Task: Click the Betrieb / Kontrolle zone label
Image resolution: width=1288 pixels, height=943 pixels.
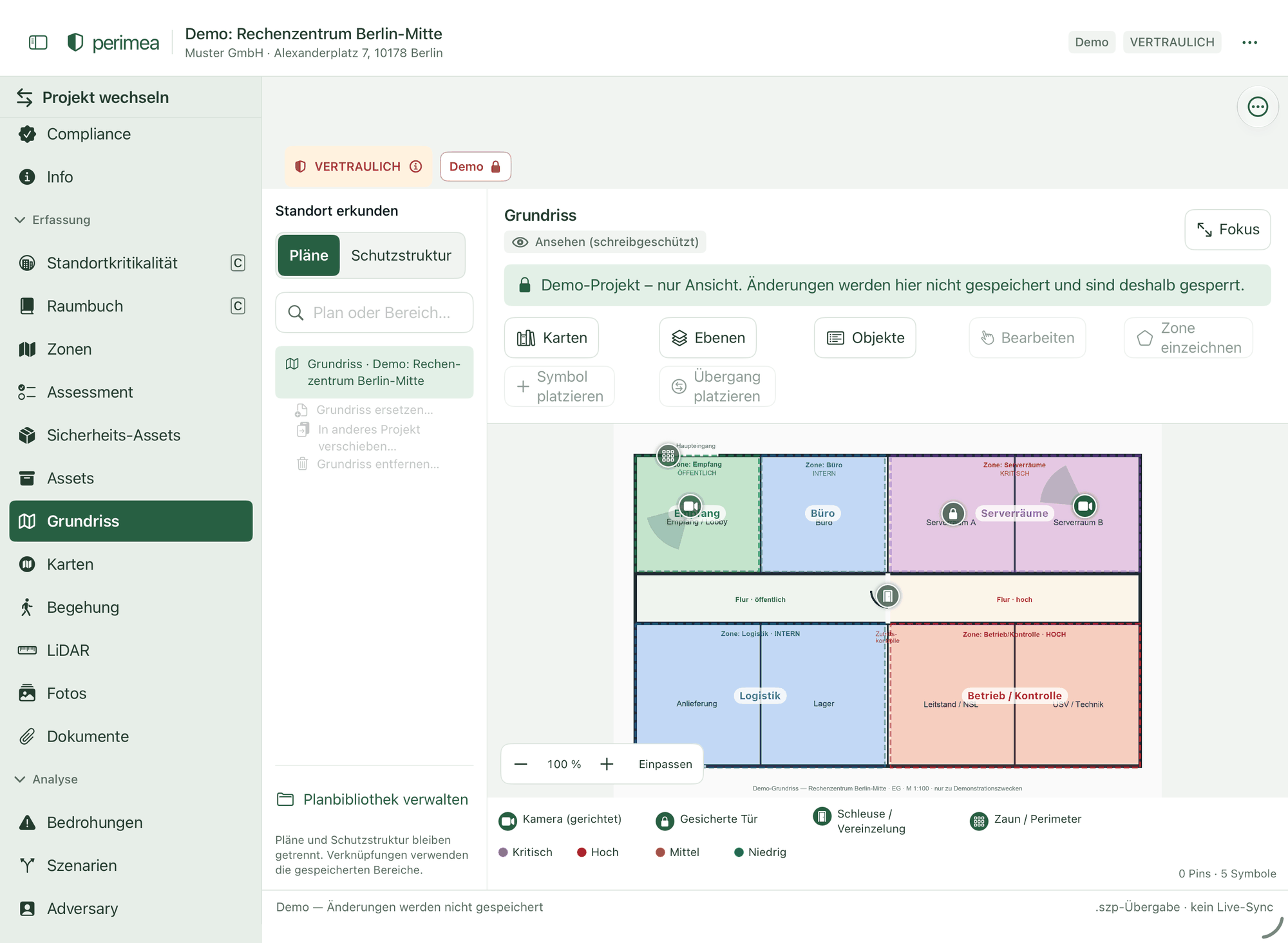Action: click(1014, 696)
